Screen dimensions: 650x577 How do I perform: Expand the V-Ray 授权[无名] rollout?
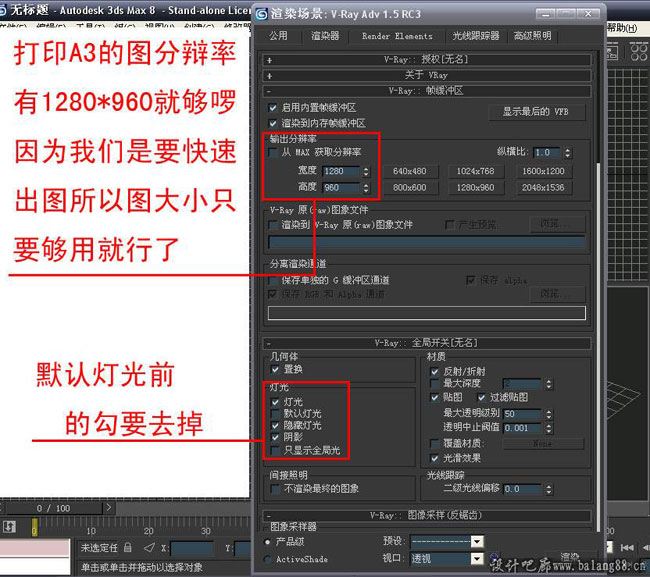click(x=427, y=60)
